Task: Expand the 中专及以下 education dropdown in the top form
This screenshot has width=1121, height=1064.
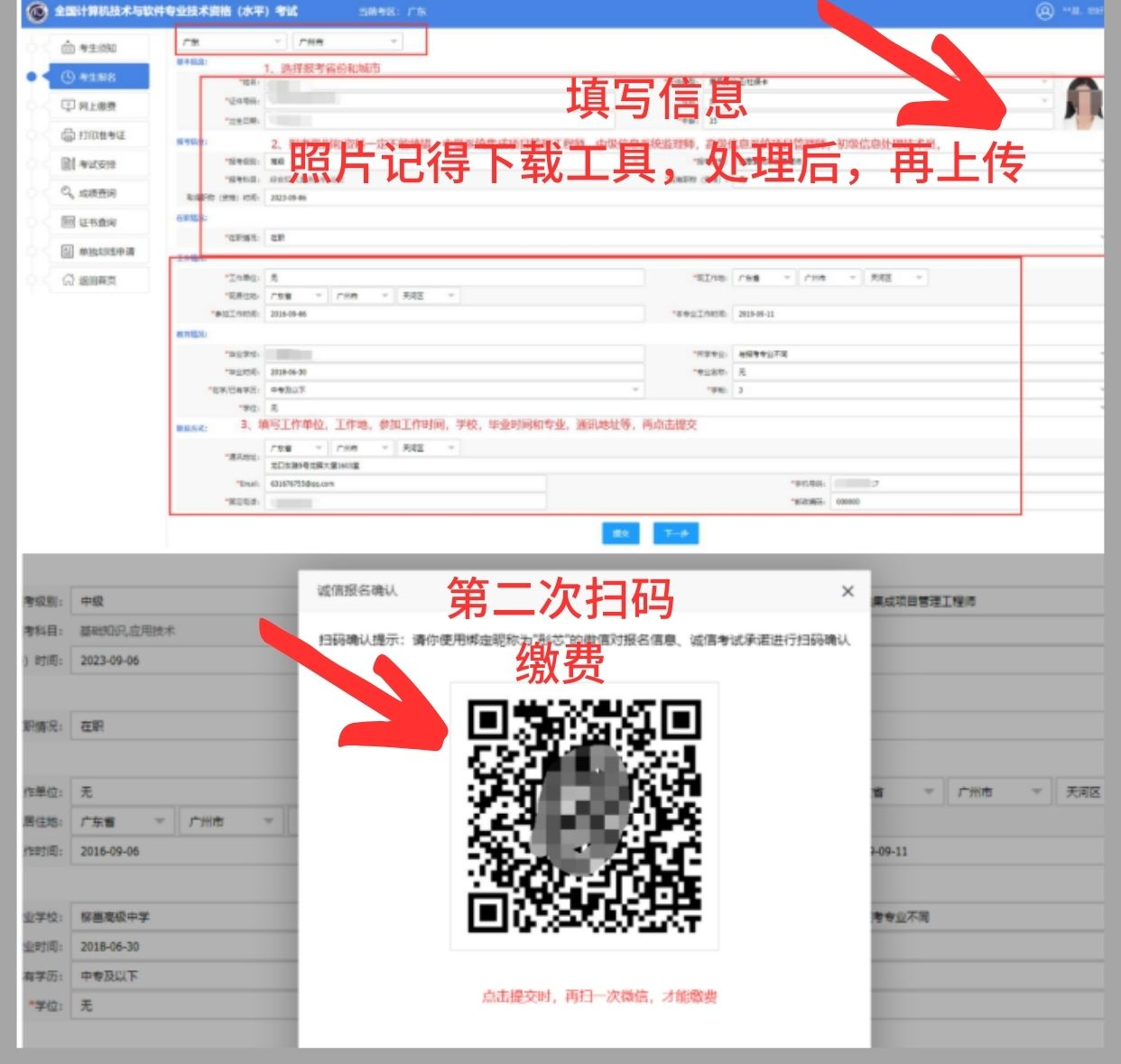Action: [x=454, y=390]
